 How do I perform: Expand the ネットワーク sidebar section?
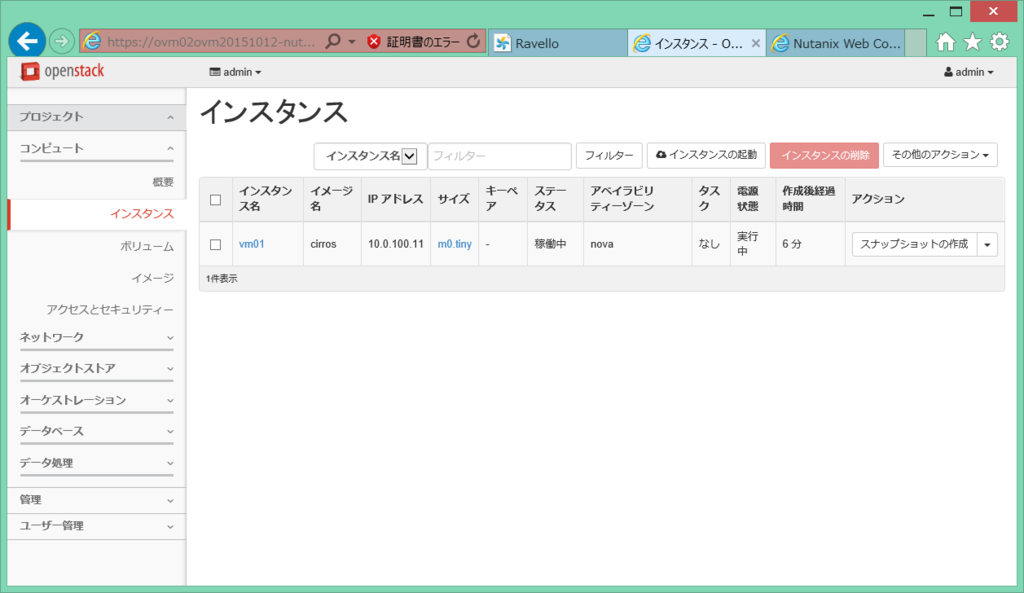coord(96,336)
